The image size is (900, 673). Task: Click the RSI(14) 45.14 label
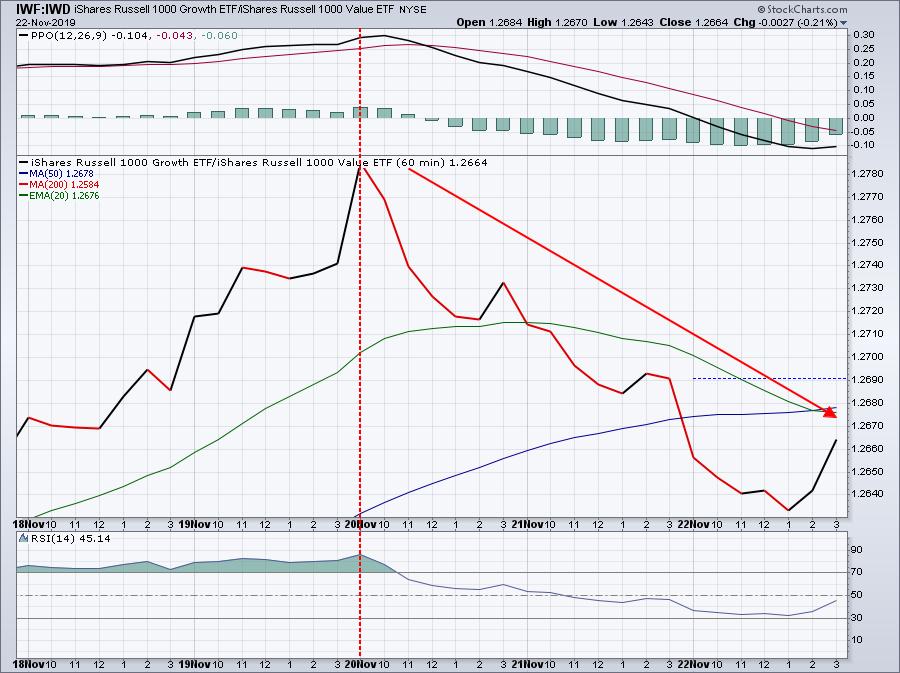pyautogui.click(x=71, y=538)
